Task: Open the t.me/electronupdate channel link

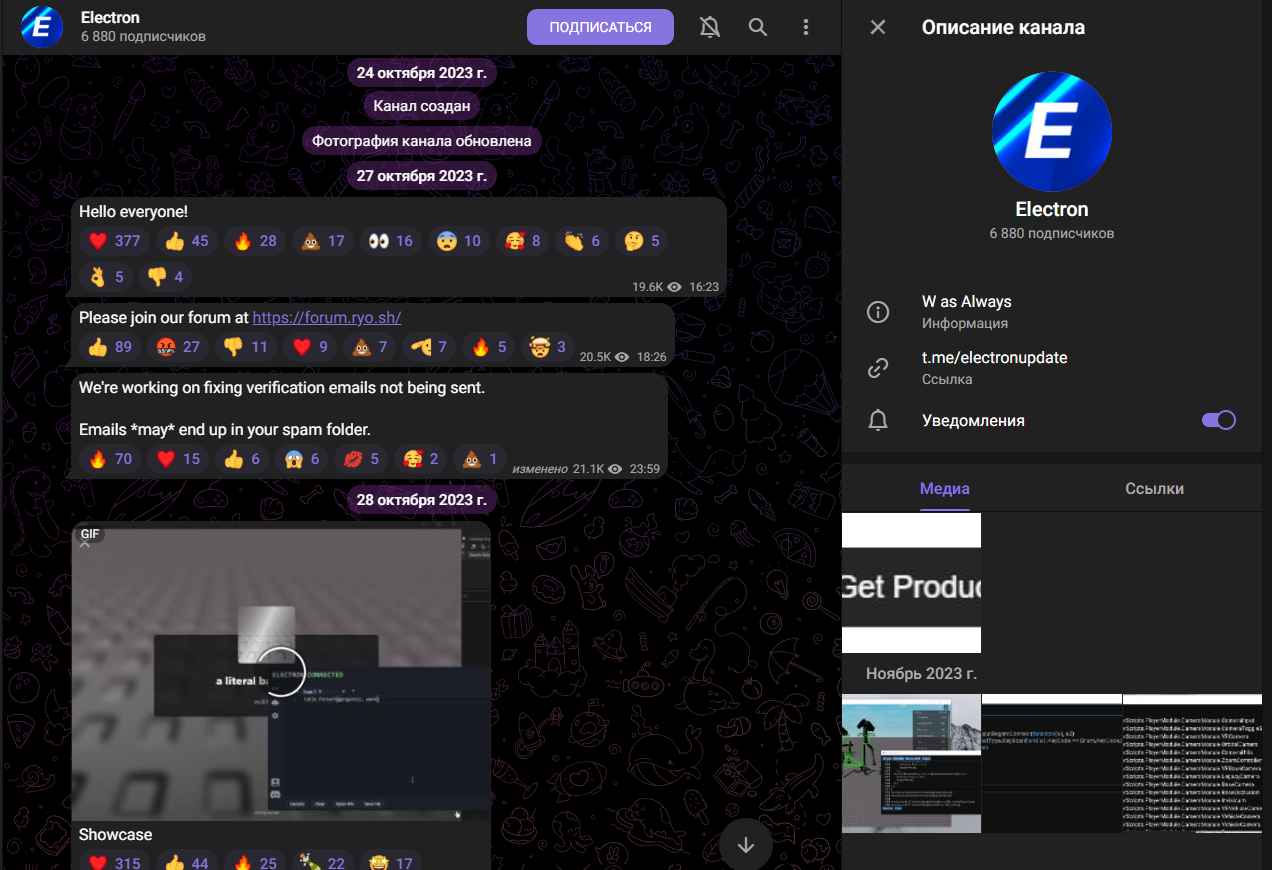Action: tap(995, 357)
